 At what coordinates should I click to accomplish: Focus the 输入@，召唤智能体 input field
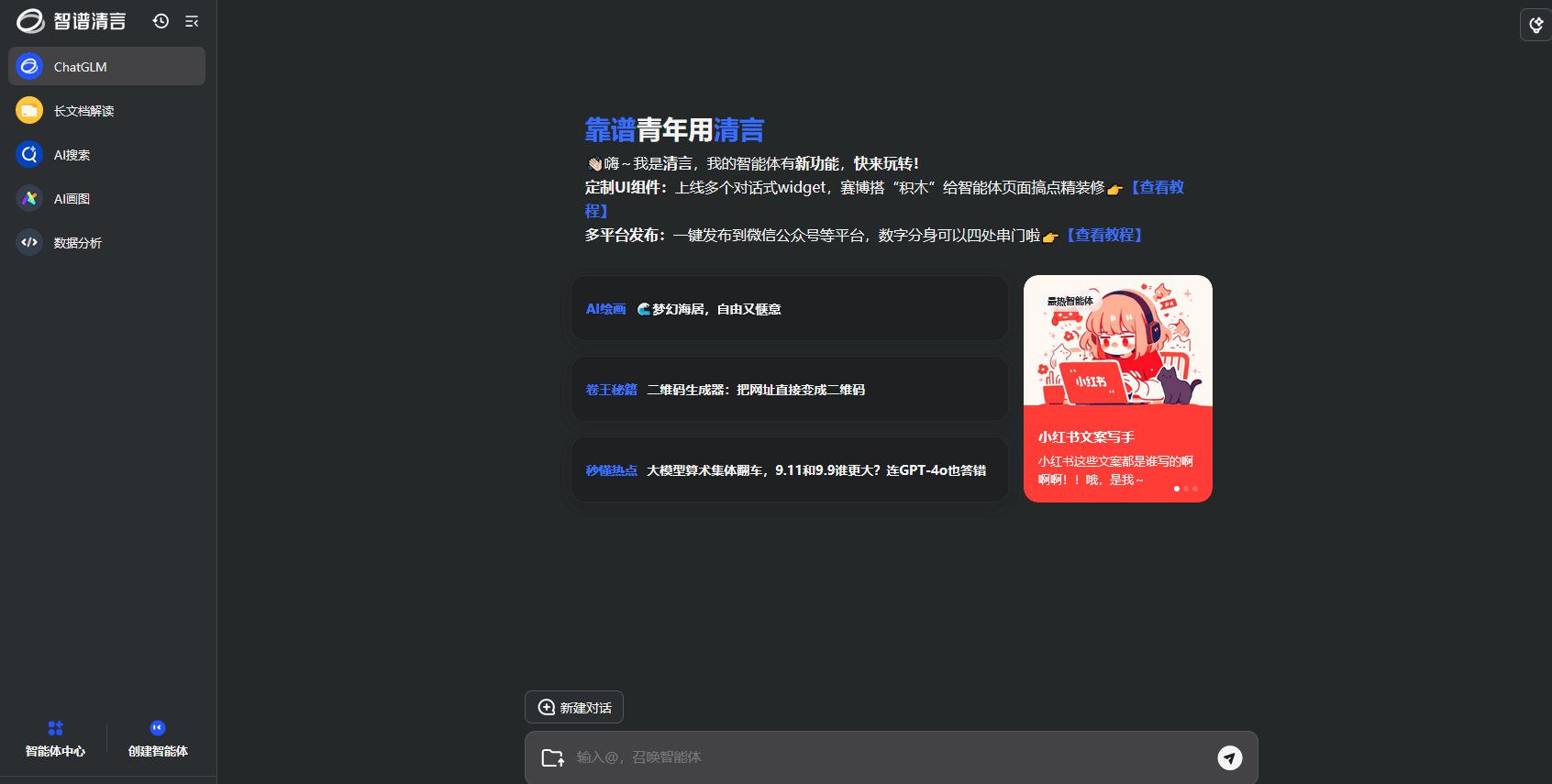pos(892,757)
